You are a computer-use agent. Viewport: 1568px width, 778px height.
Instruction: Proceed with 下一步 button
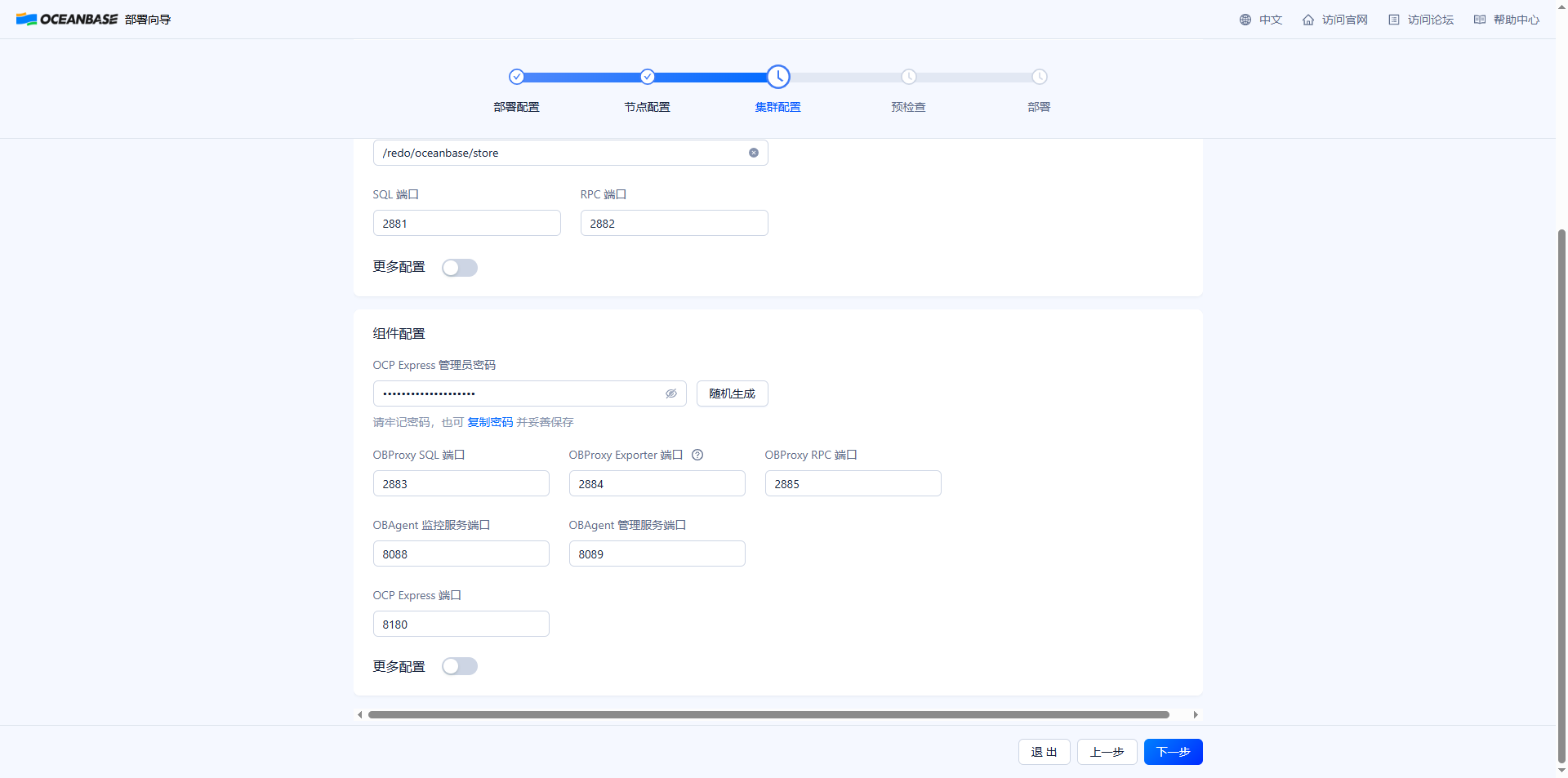coord(1174,752)
